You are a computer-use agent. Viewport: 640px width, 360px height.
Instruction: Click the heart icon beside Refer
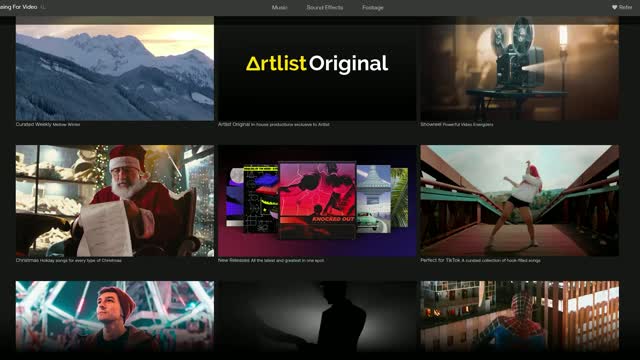click(x=614, y=7)
